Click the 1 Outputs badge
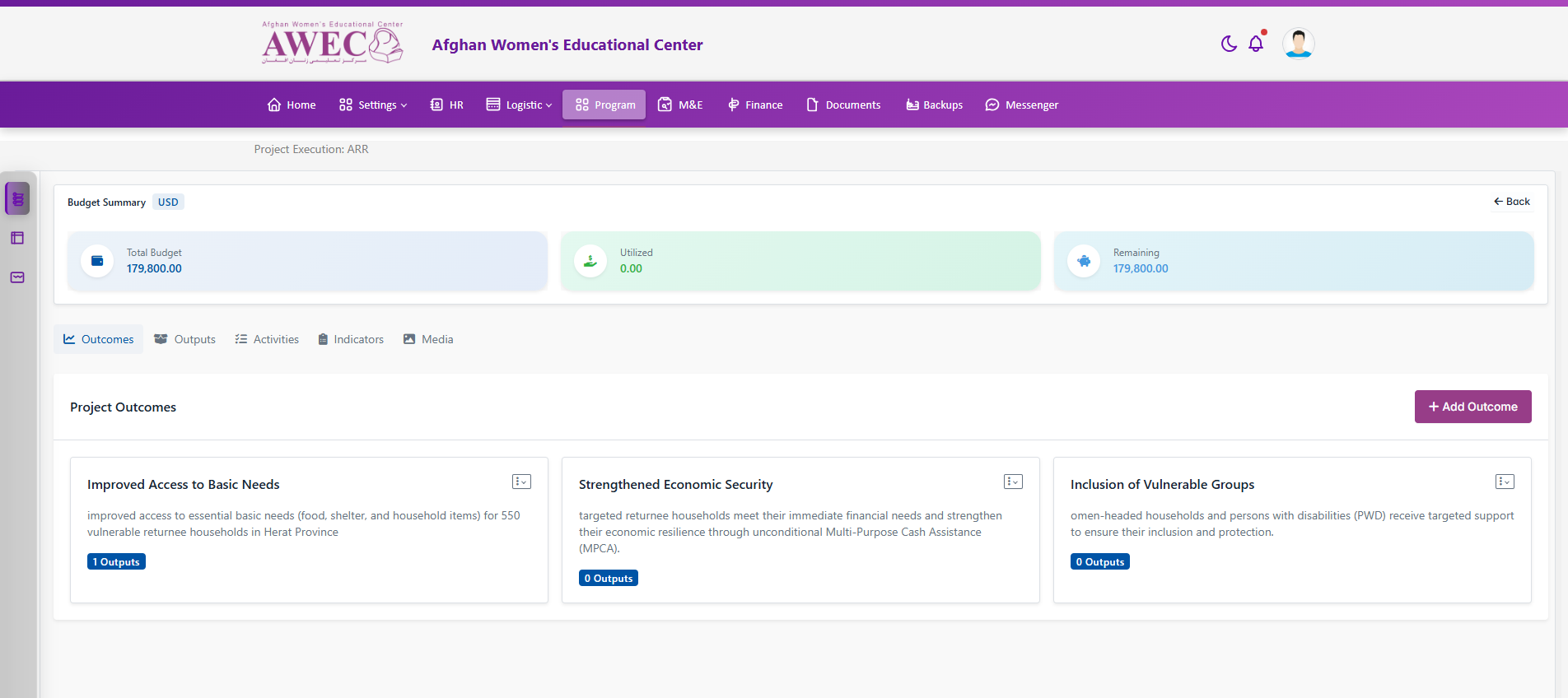 (116, 562)
